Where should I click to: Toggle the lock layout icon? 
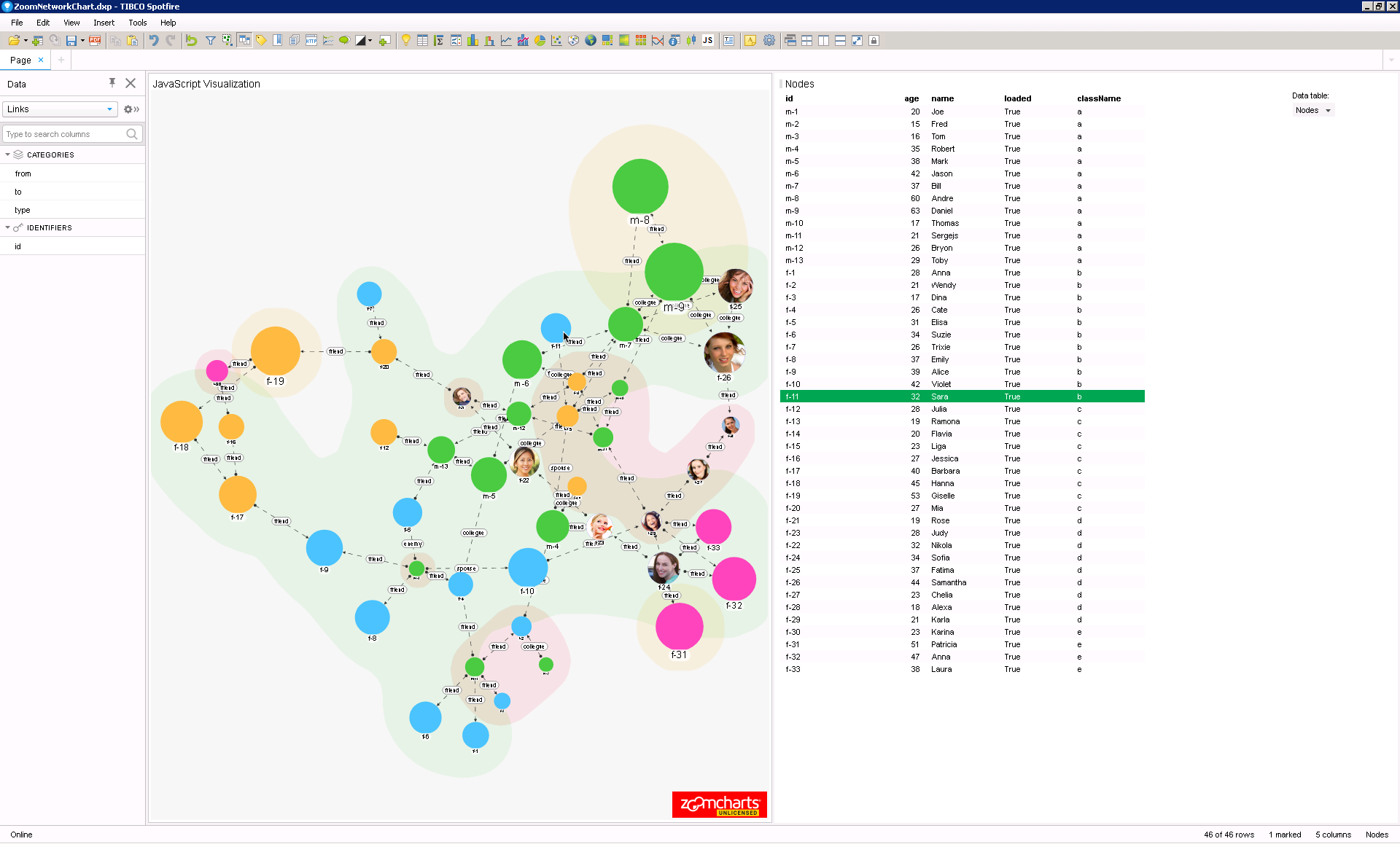(x=874, y=41)
